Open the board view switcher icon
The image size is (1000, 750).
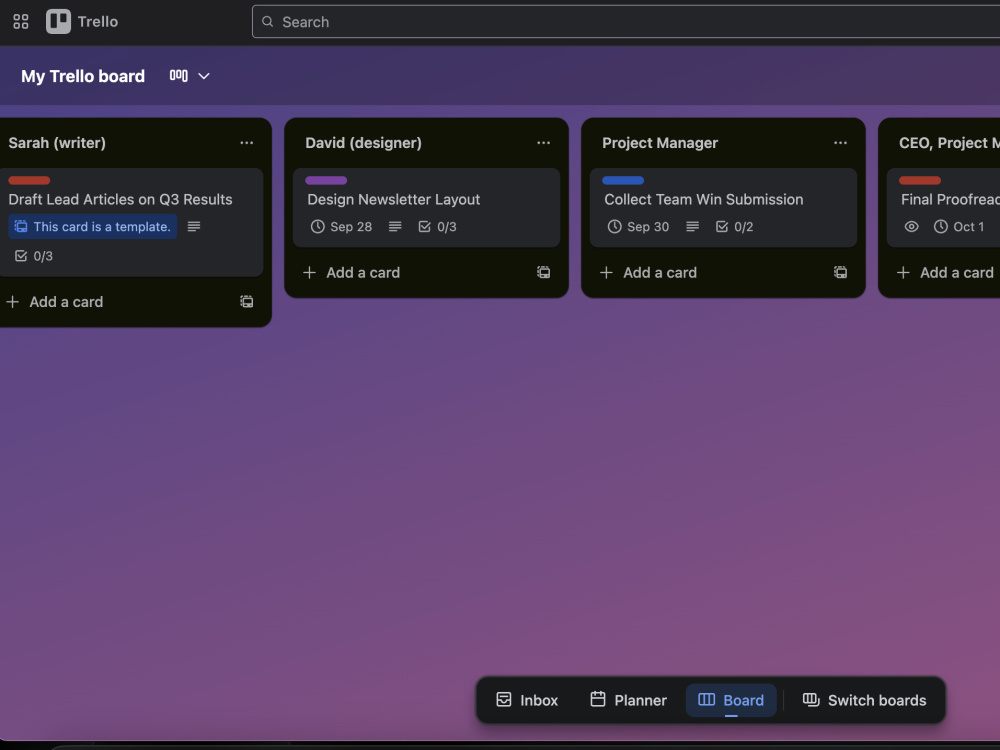click(x=179, y=76)
